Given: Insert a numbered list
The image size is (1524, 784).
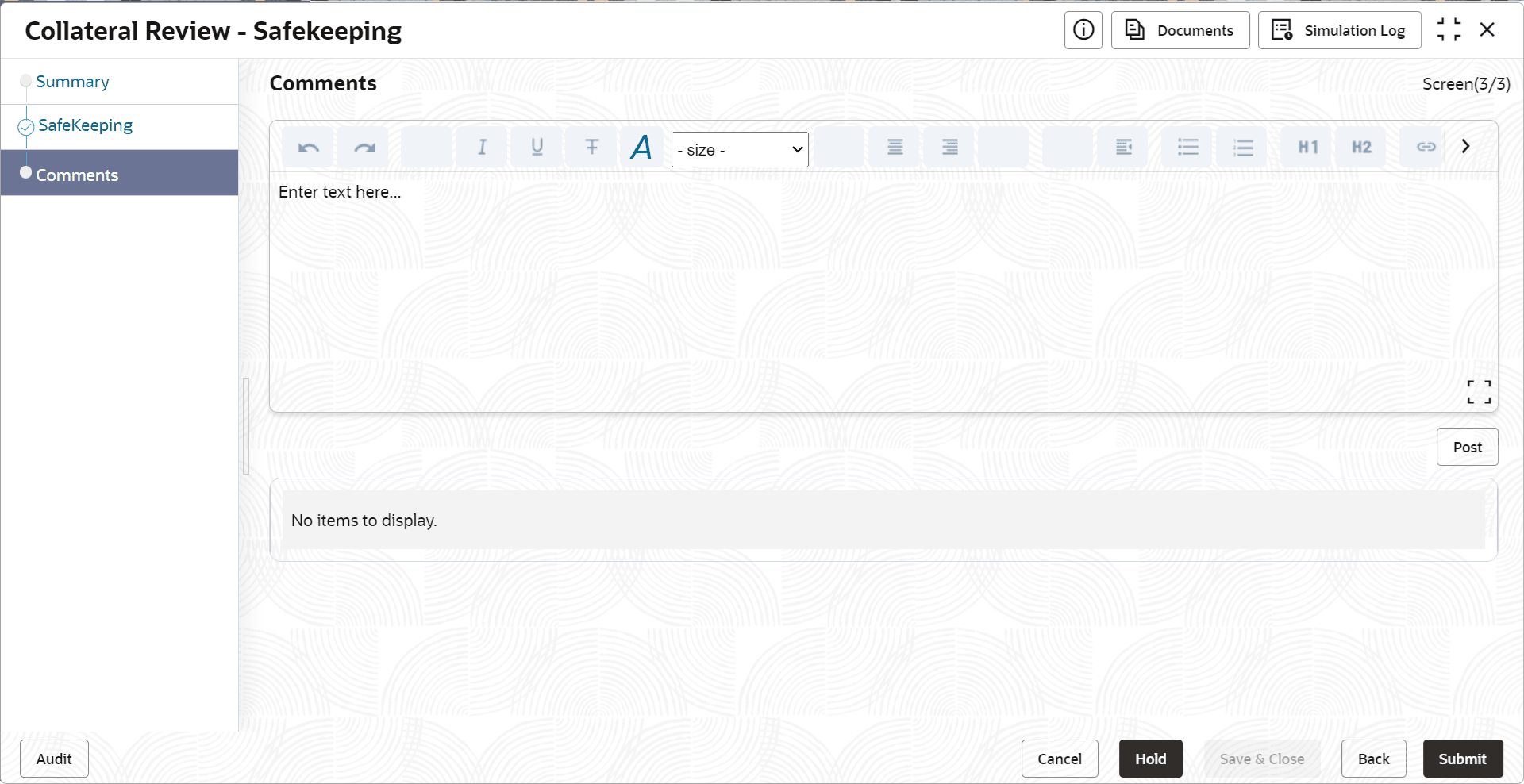Looking at the screenshot, I should tap(1242, 147).
